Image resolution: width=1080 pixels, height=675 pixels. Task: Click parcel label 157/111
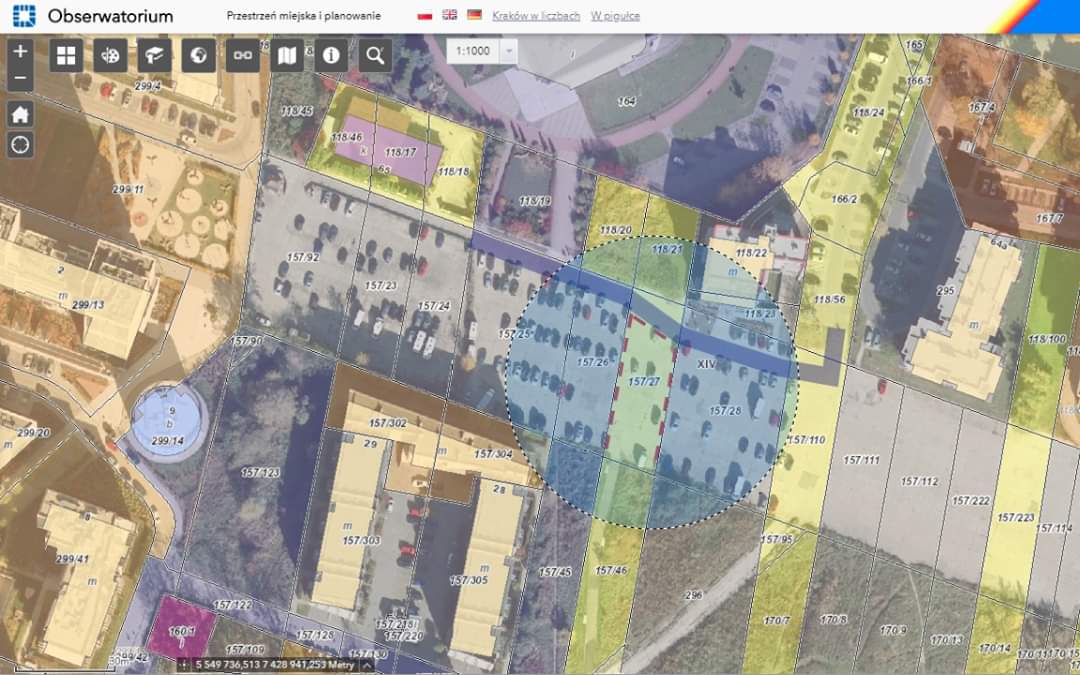pos(861,459)
